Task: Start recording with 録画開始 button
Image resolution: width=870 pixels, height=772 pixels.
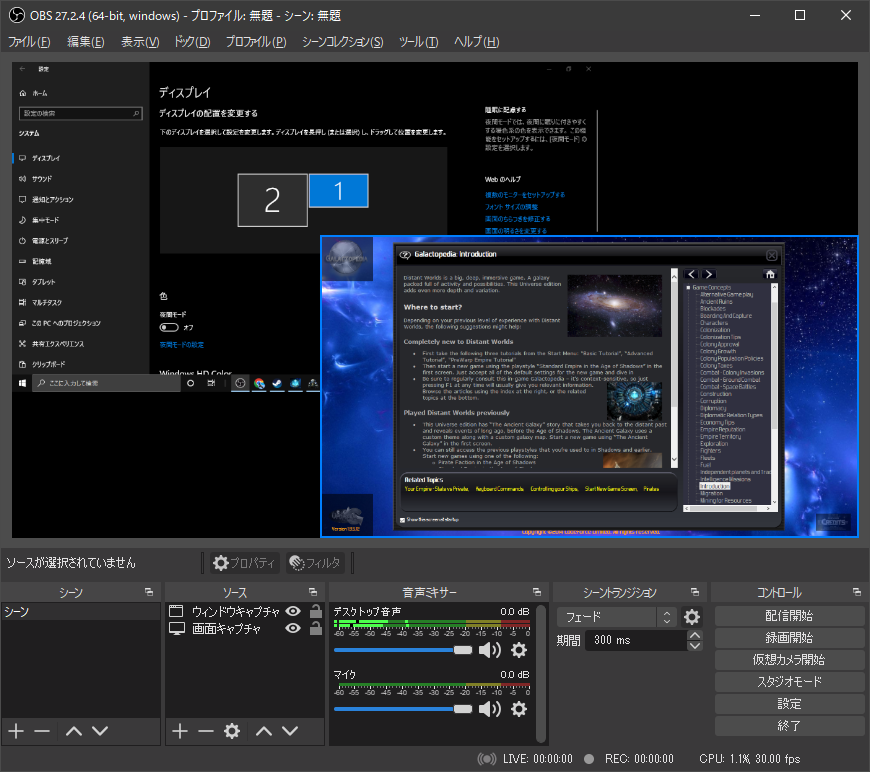Action: click(789, 637)
